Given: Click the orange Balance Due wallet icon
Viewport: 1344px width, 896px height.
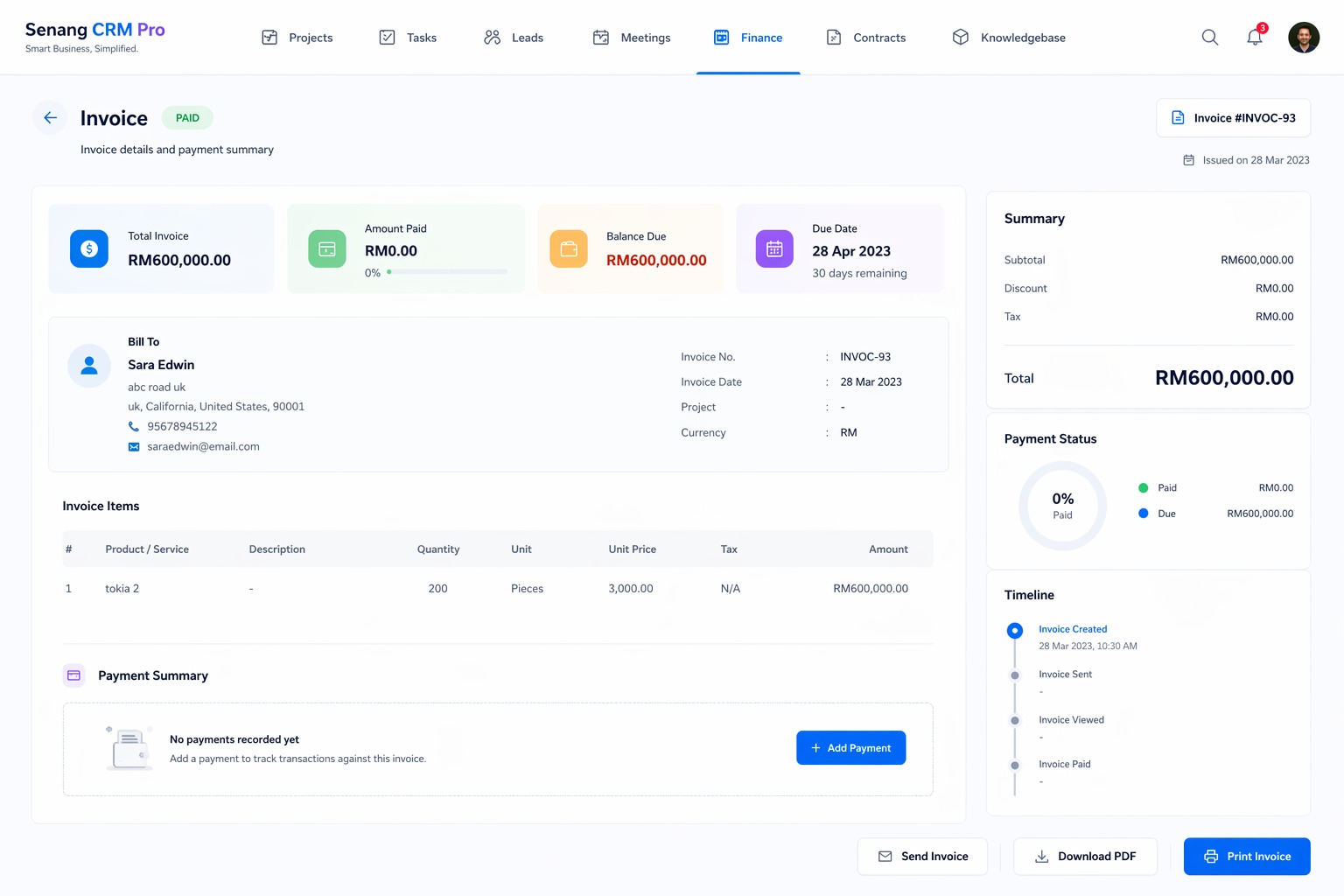Looking at the screenshot, I should click(569, 249).
